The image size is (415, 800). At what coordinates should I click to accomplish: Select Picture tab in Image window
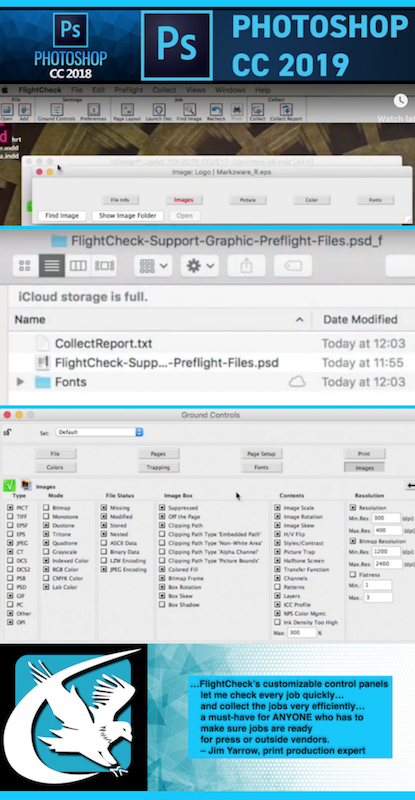(248, 200)
